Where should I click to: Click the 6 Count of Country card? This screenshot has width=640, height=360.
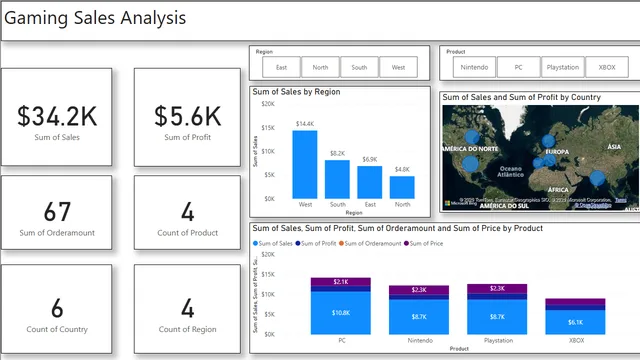57,309
